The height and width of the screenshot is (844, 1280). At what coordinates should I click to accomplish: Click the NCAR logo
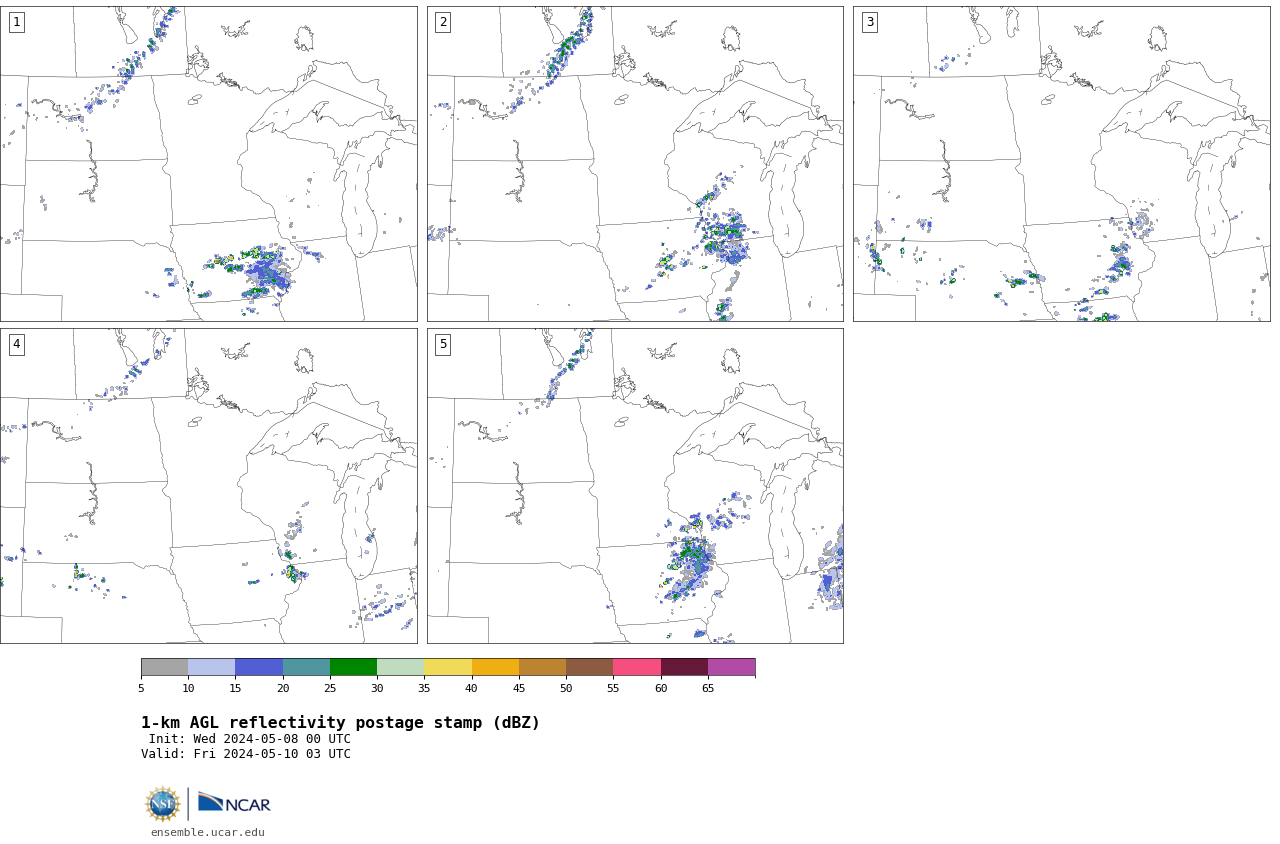[234, 803]
